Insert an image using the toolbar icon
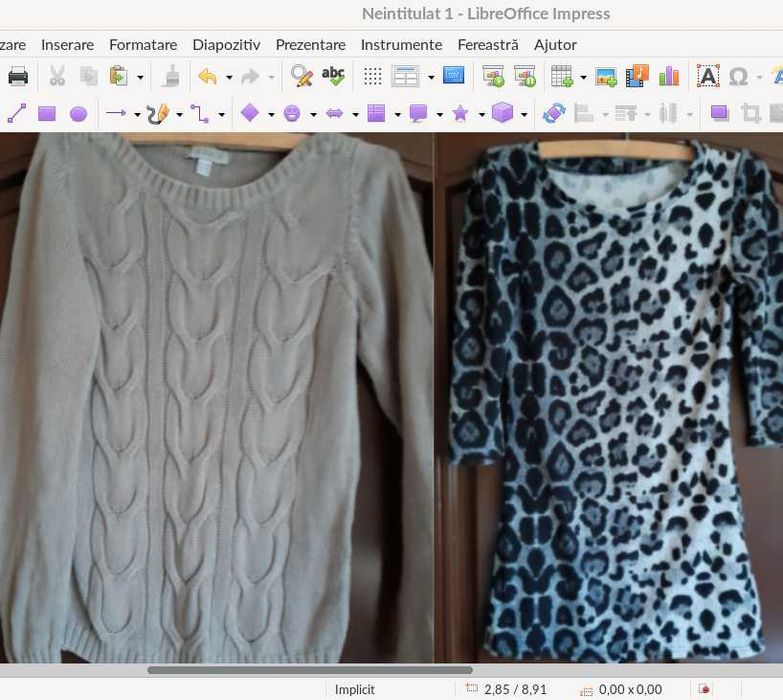This screenshot has width=783, height=700. 606,77
